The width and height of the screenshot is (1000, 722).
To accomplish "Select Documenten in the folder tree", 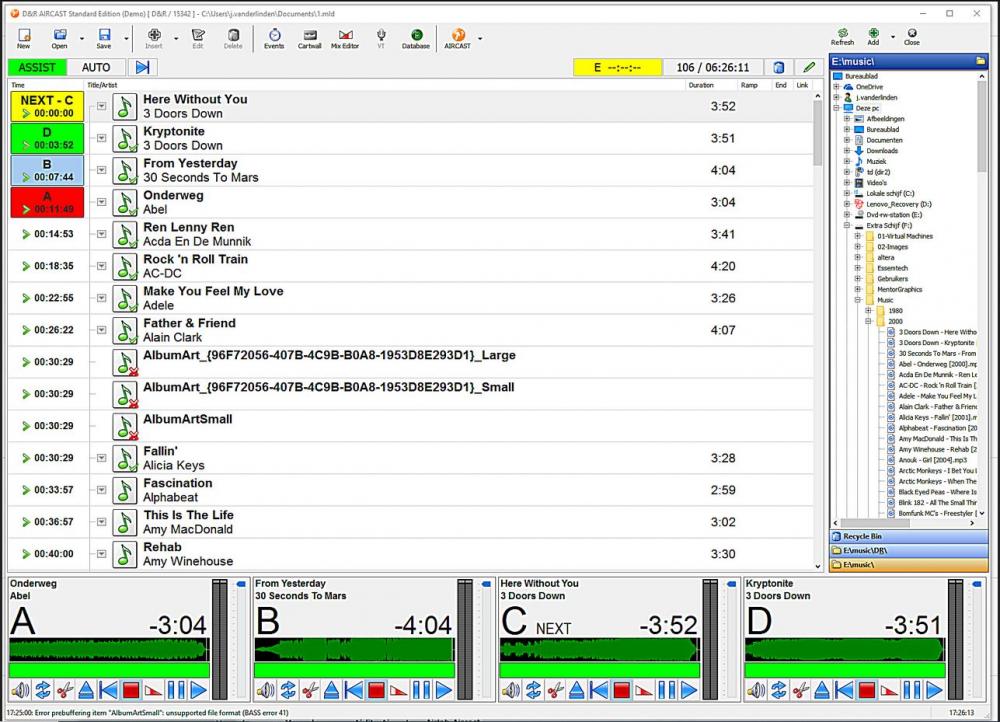I will click(x=884, y=140).
